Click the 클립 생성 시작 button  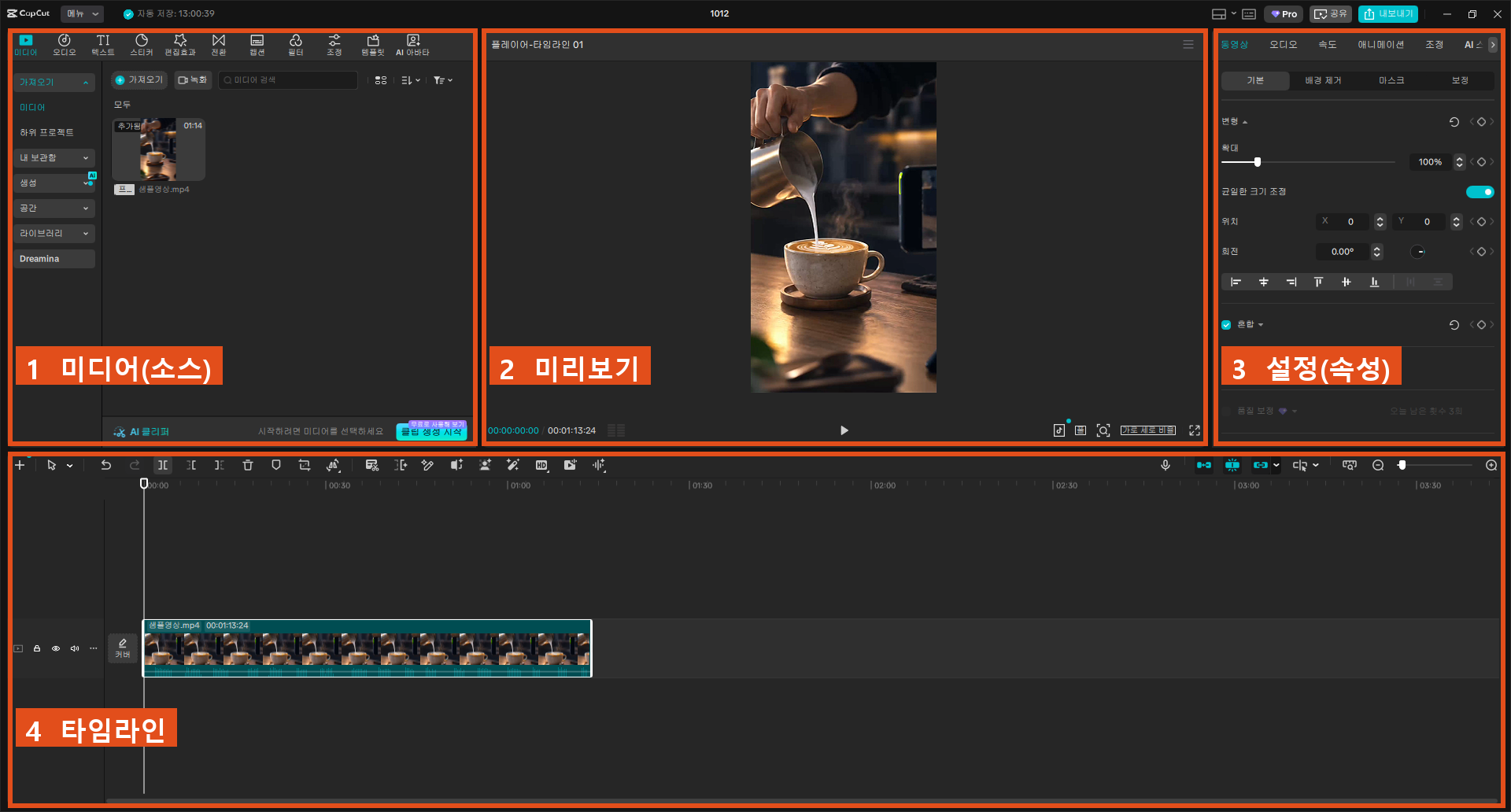tap(432, 431)
